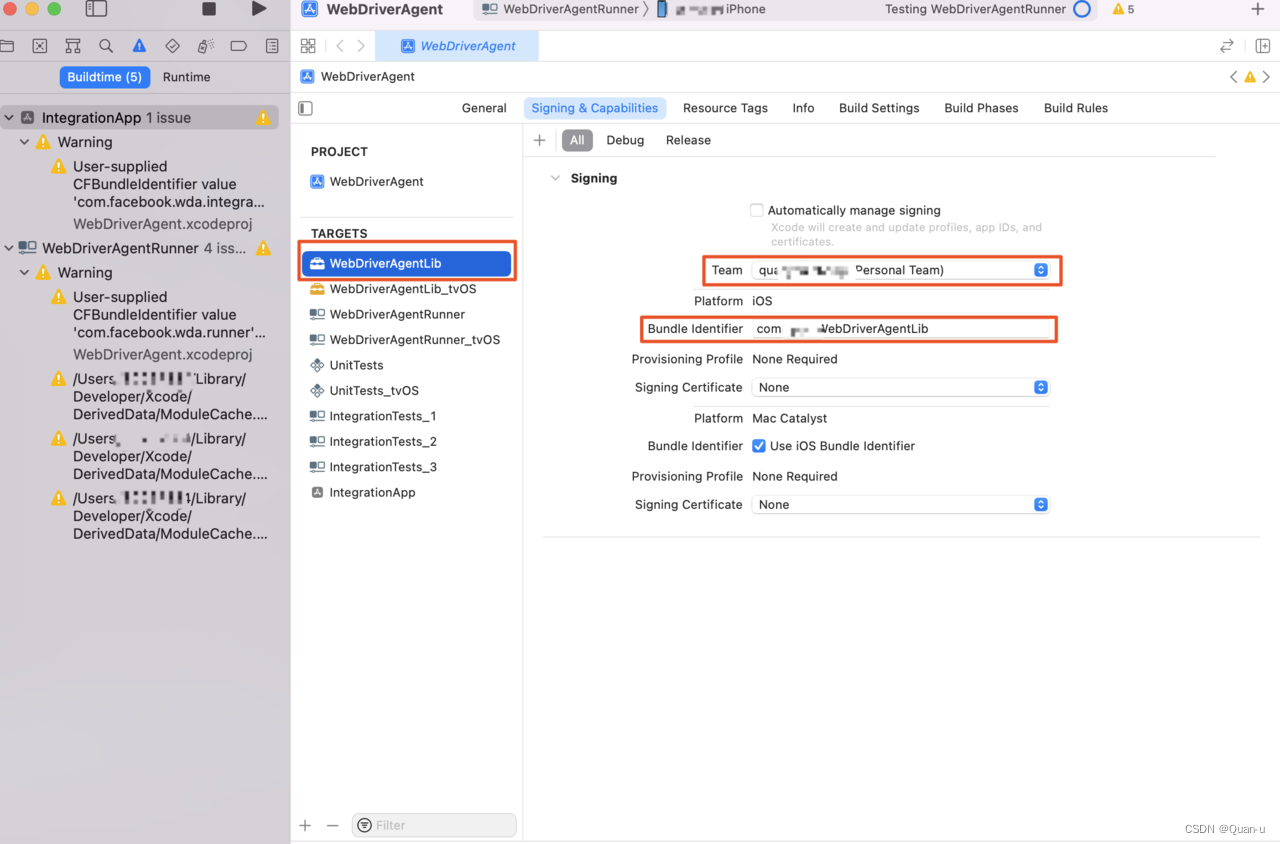Stop the running test with Stop button
The image size is (1280, 844).
(209, 9)
